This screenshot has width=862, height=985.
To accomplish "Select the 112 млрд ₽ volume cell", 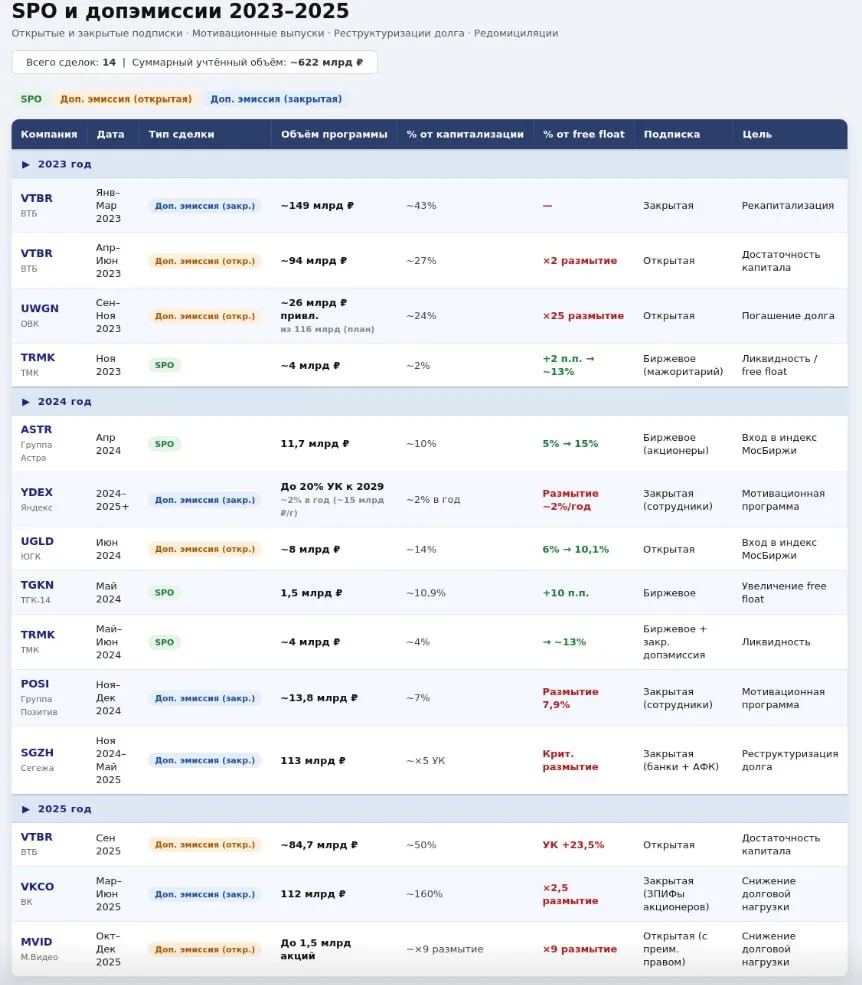I will click(313, 894).
